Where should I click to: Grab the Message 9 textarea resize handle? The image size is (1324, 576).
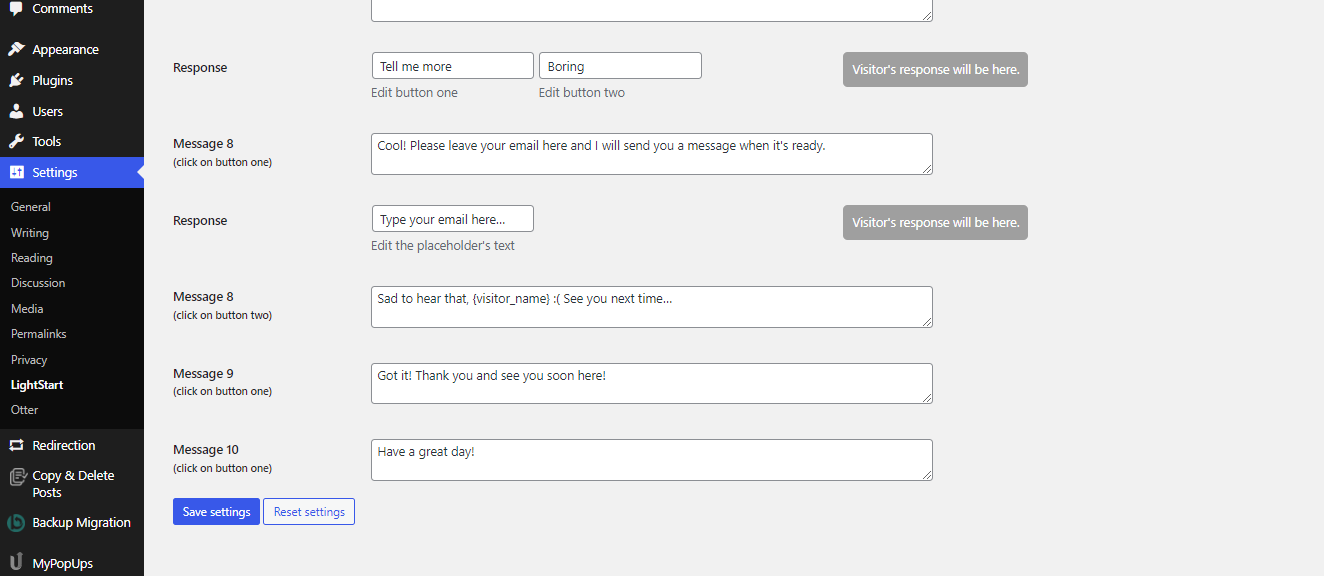pos(927,398)
